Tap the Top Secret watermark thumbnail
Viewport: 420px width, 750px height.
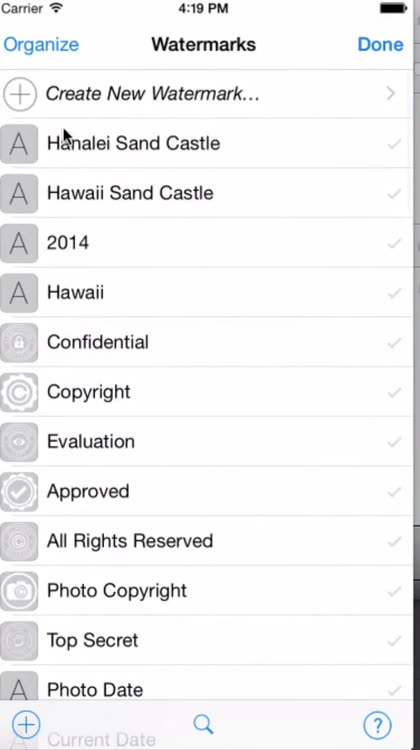pyautogui.click(x=19, y=641)
